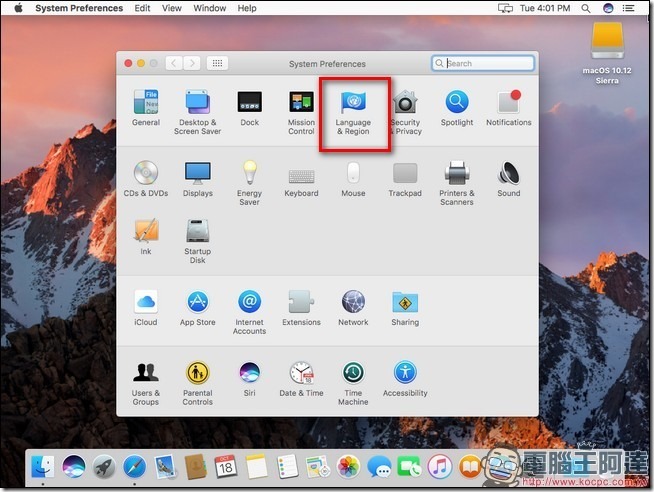Open Mission Control preferences
The height and width of the screenshot is (492, 654).
[x=301, y=112]
